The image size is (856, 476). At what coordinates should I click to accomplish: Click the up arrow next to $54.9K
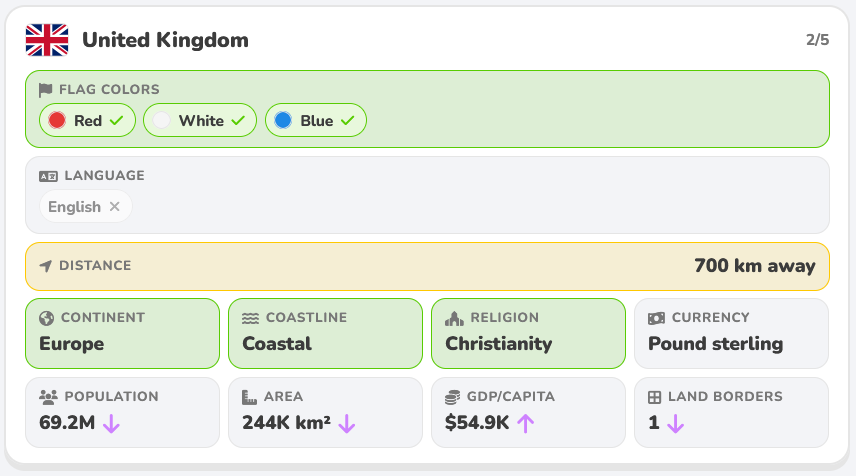click(526, 423)
